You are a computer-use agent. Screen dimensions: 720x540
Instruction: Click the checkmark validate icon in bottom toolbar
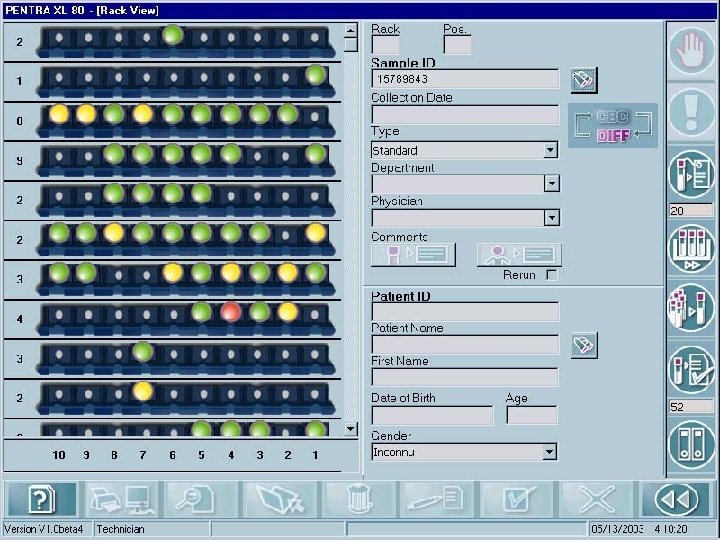click(518, 500)
